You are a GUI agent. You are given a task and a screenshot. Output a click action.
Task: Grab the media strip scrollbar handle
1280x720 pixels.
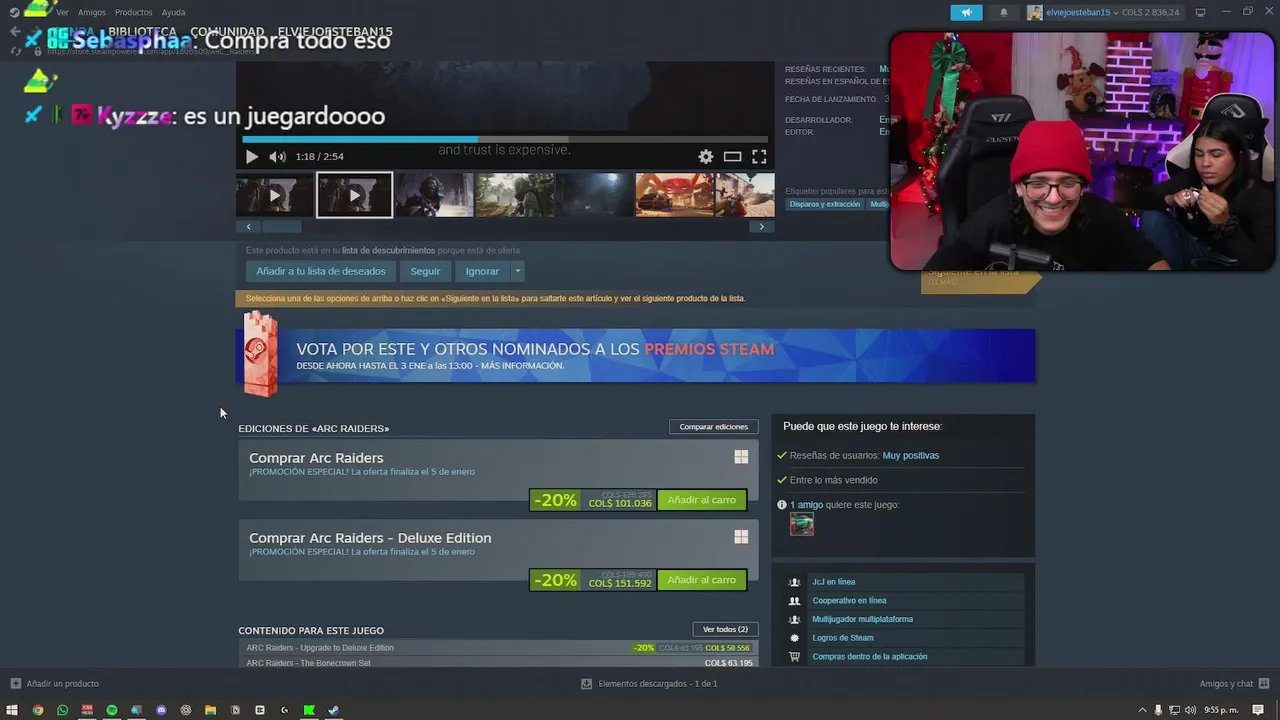pyautogui.click(x=282, y=227)
